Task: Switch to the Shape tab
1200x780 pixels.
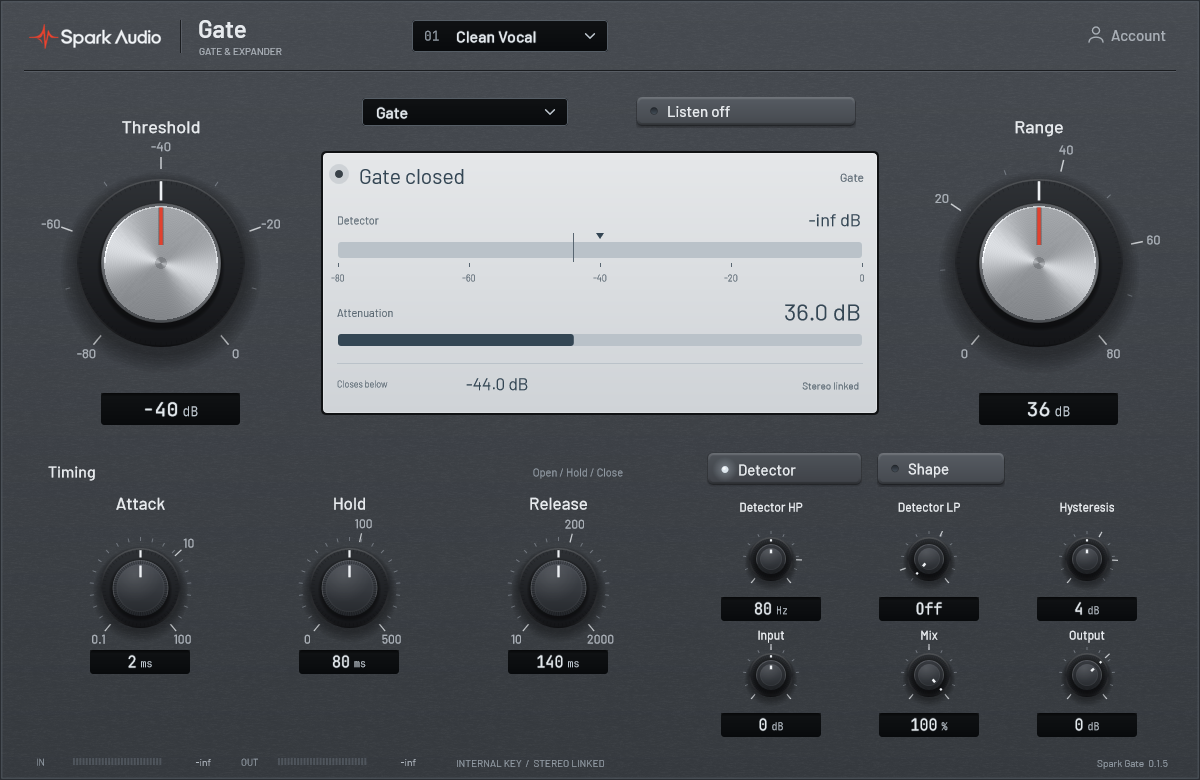Action: coord(941,469)
